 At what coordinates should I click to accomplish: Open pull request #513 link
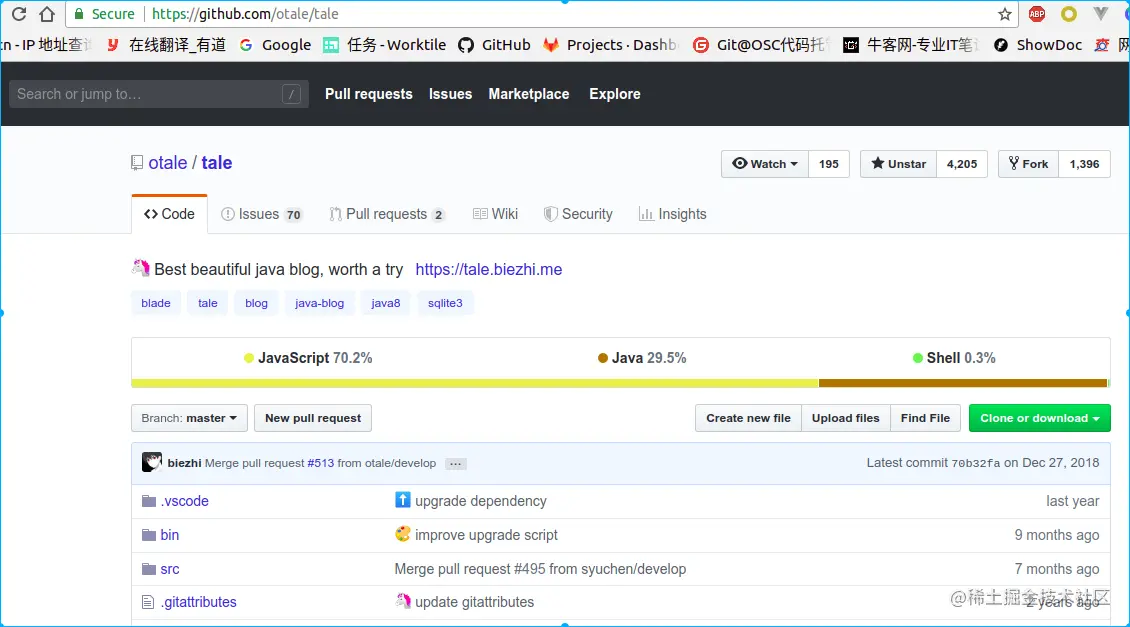click(x=321, y=463)
